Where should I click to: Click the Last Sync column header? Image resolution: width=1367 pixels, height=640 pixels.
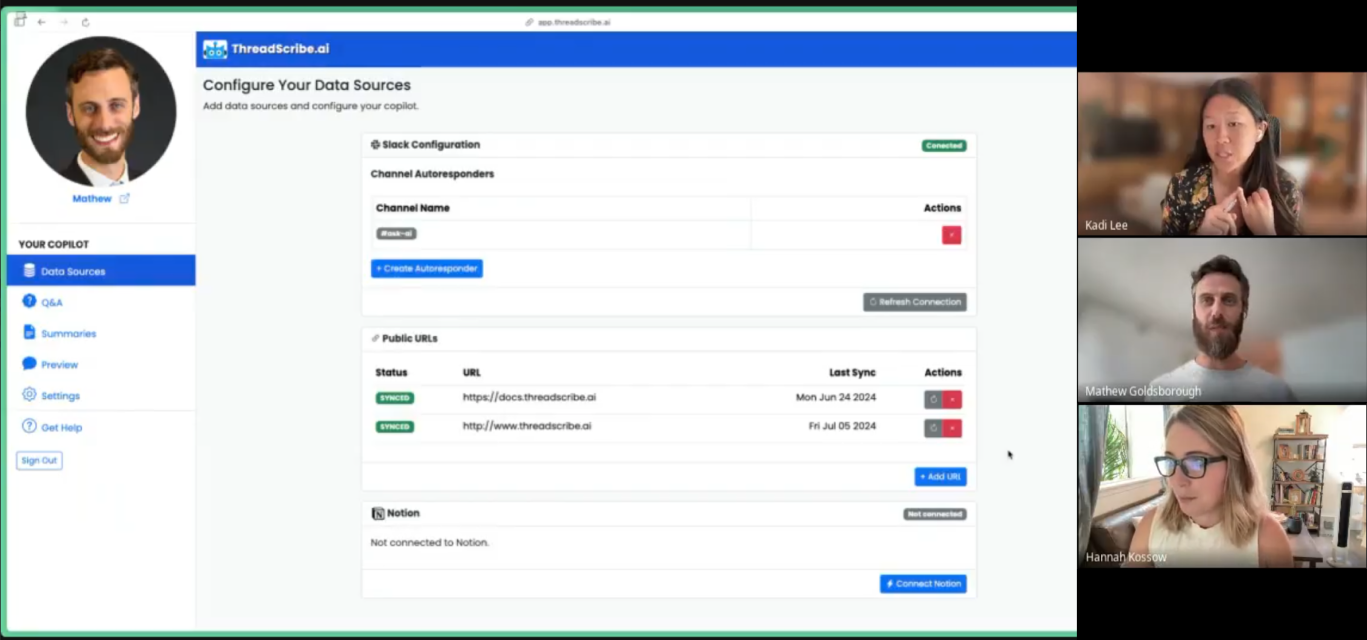852,372
